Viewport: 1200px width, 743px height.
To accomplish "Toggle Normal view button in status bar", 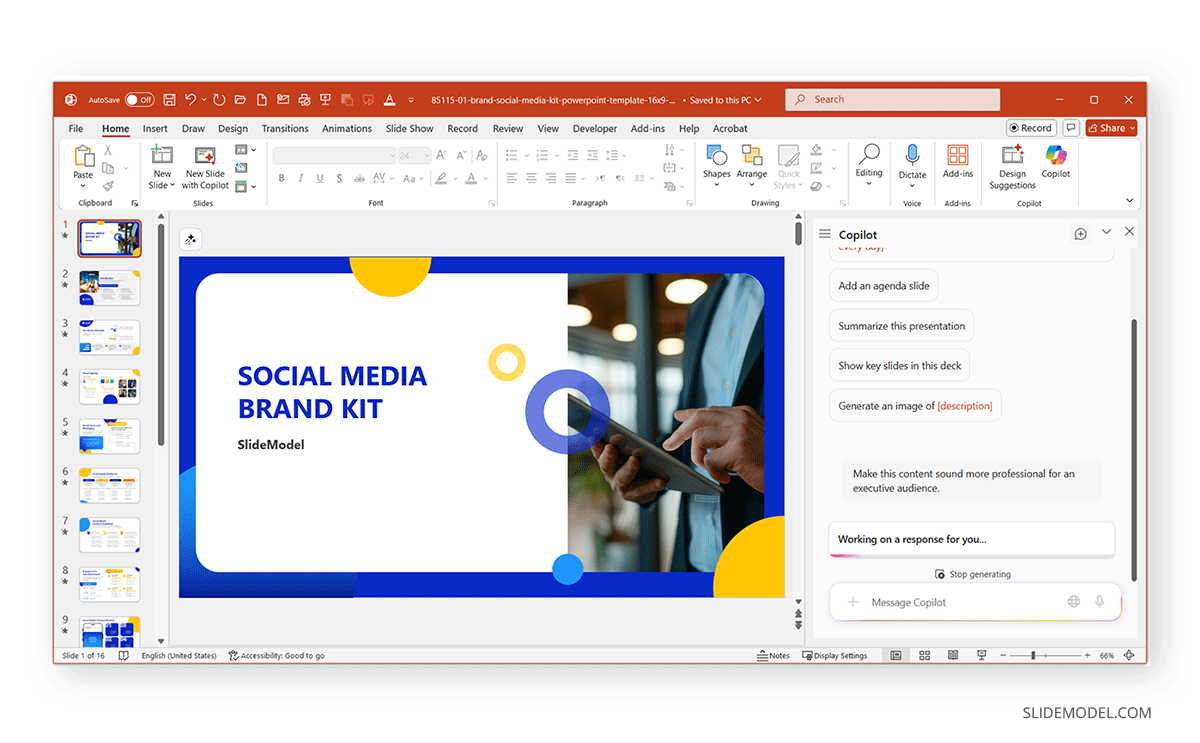I will coord(895,656).
